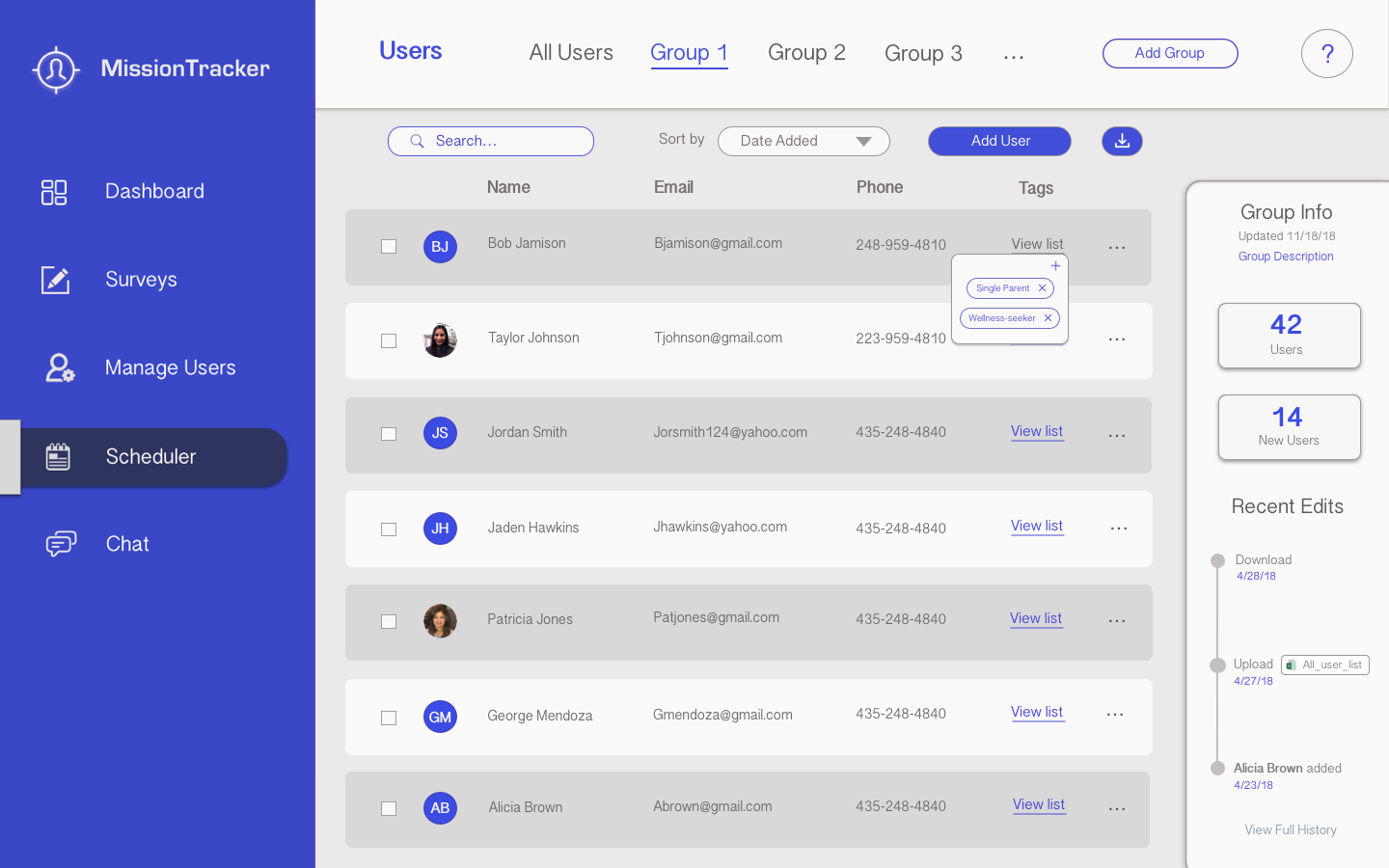This screenshot has width=1389, height=868.
Task: Tick the checkbox beside Alicia Brown
Action: click(x=389, y=809)
